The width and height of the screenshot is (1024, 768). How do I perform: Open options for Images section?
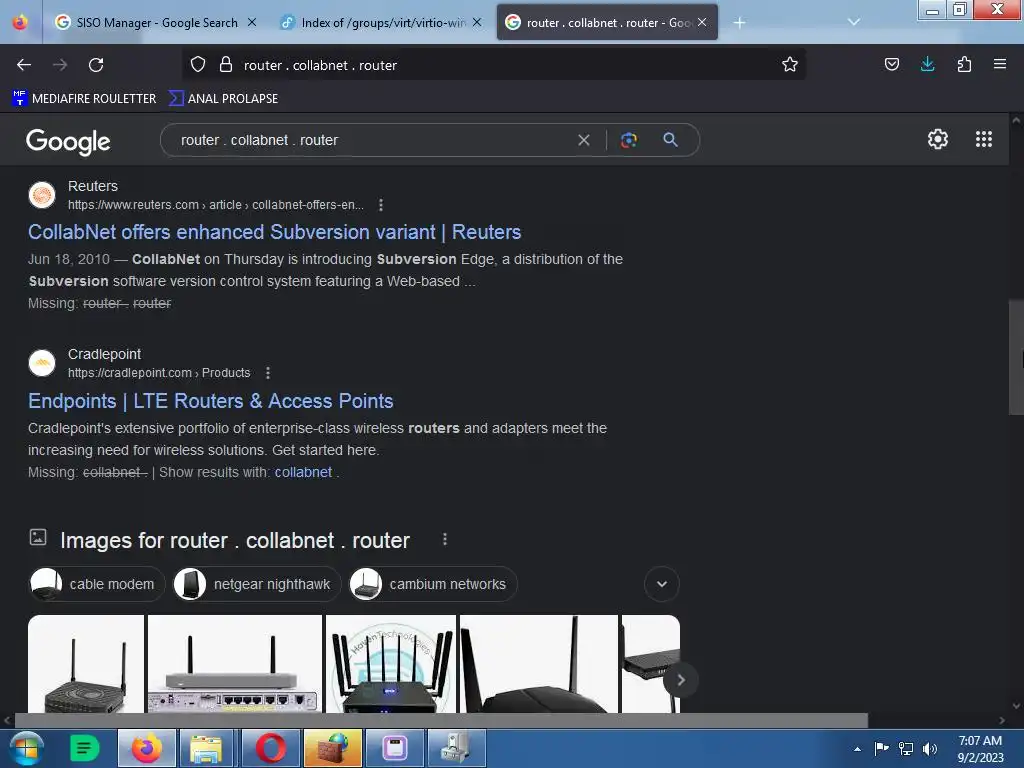(x=445, y=539)
